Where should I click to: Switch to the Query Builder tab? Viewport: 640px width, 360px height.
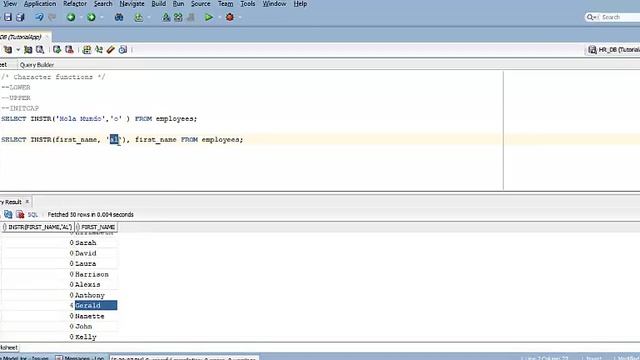coord(37,64)
